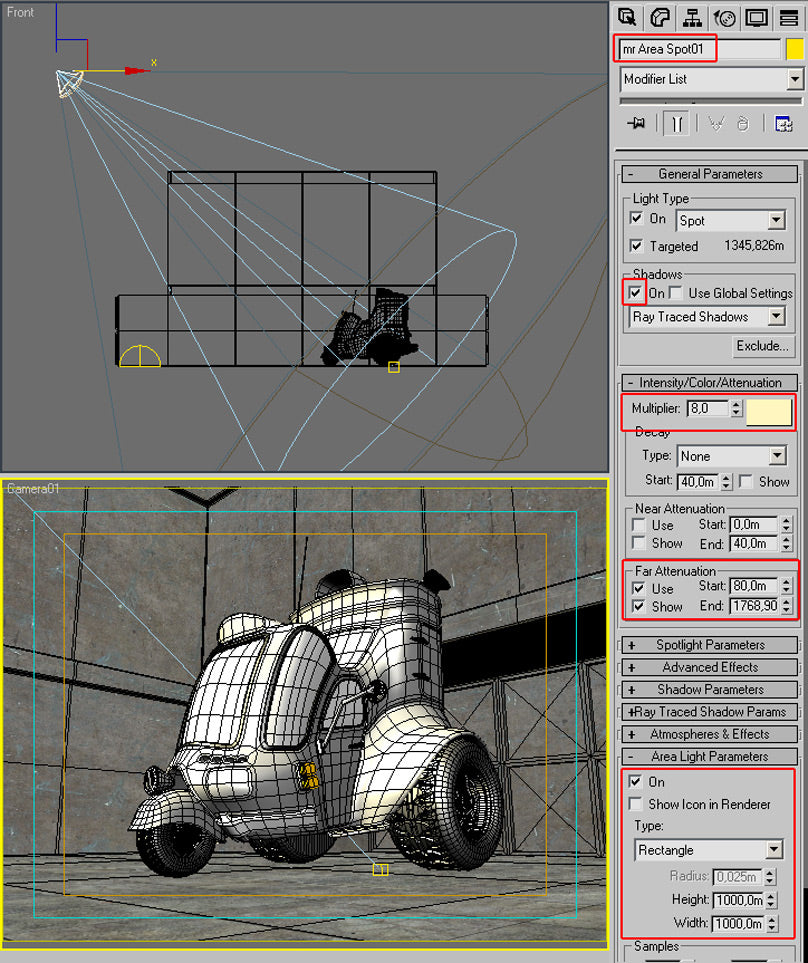The width and height of the screenshot is (808, 963).
Task: Disable the Targeted light option
Action: pyautogui.click(x=638, y=246)
